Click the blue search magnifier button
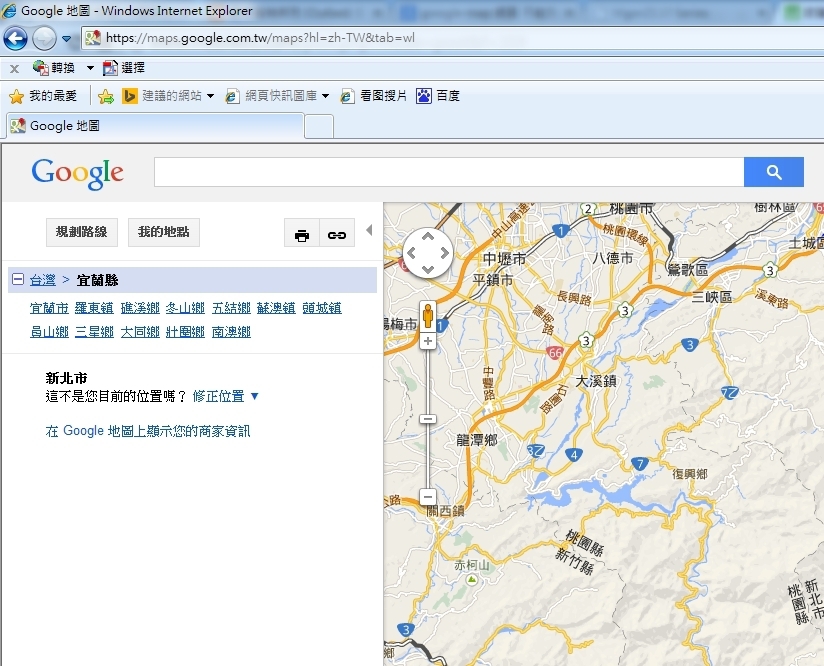 pos(774,172)
